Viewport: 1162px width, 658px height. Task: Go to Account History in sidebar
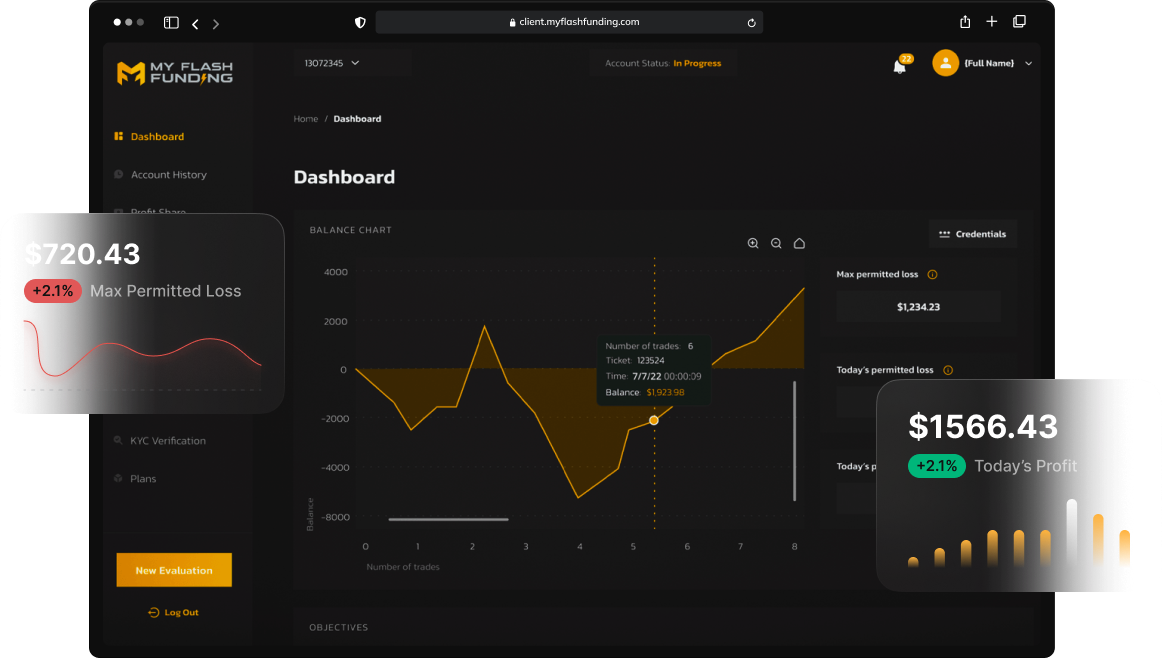pyautogui.click(x=168, y=175)
